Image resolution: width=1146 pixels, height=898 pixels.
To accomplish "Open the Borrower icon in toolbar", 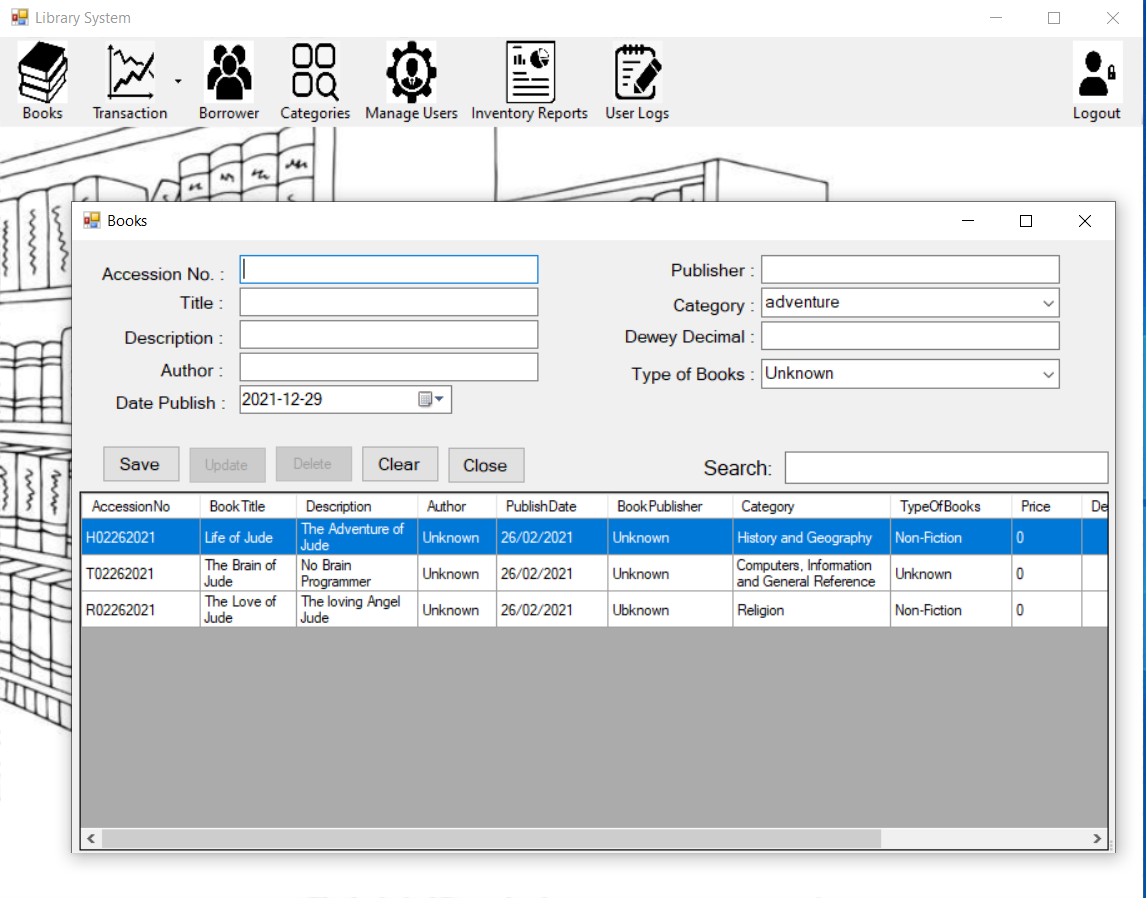I will click(229, 72).
